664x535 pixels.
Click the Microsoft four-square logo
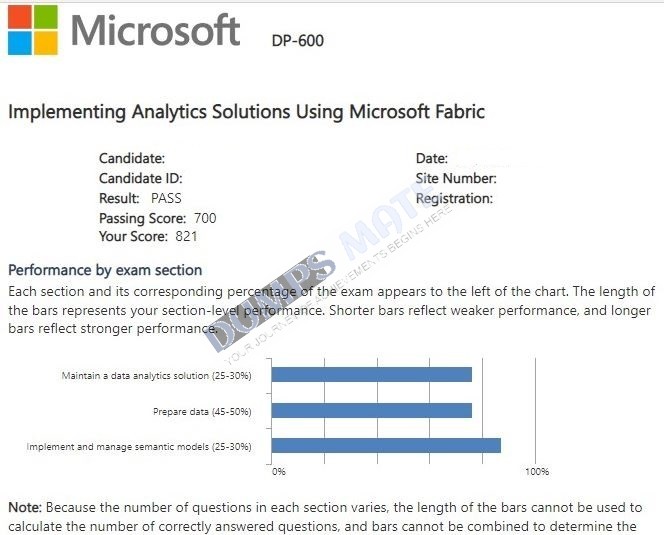[33, 30]
